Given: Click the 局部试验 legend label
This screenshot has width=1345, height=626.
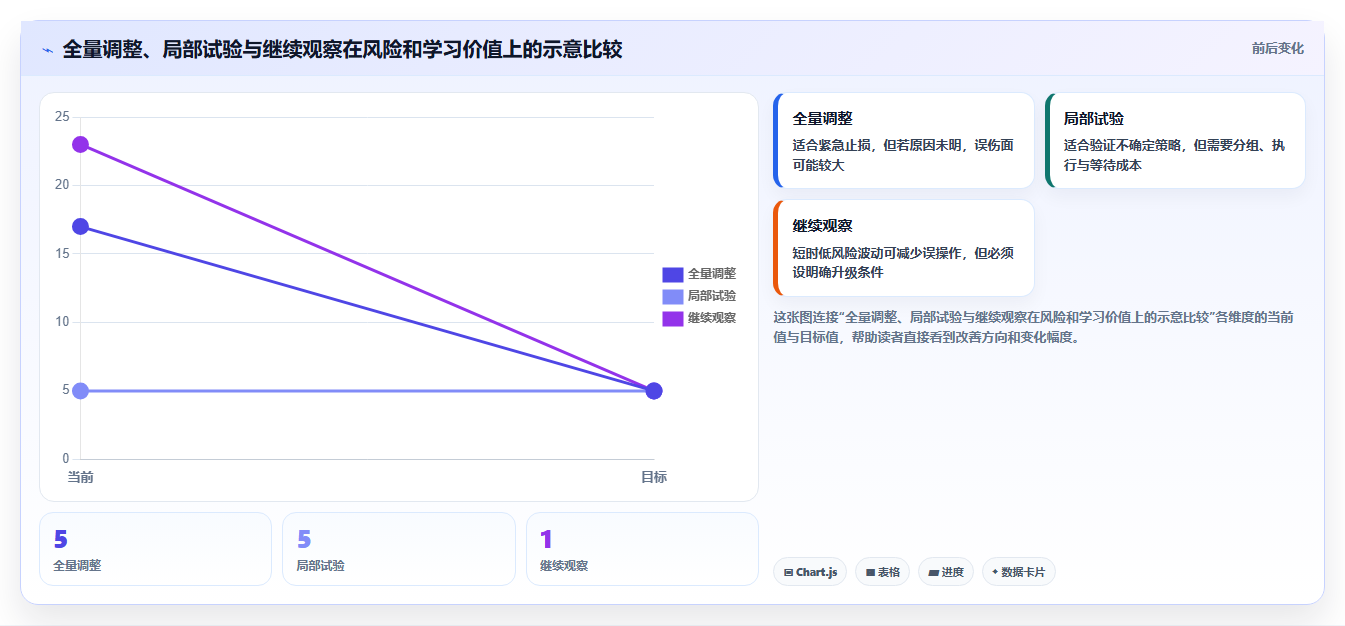Looking at the screenshot, I should (x=712, y=296).
